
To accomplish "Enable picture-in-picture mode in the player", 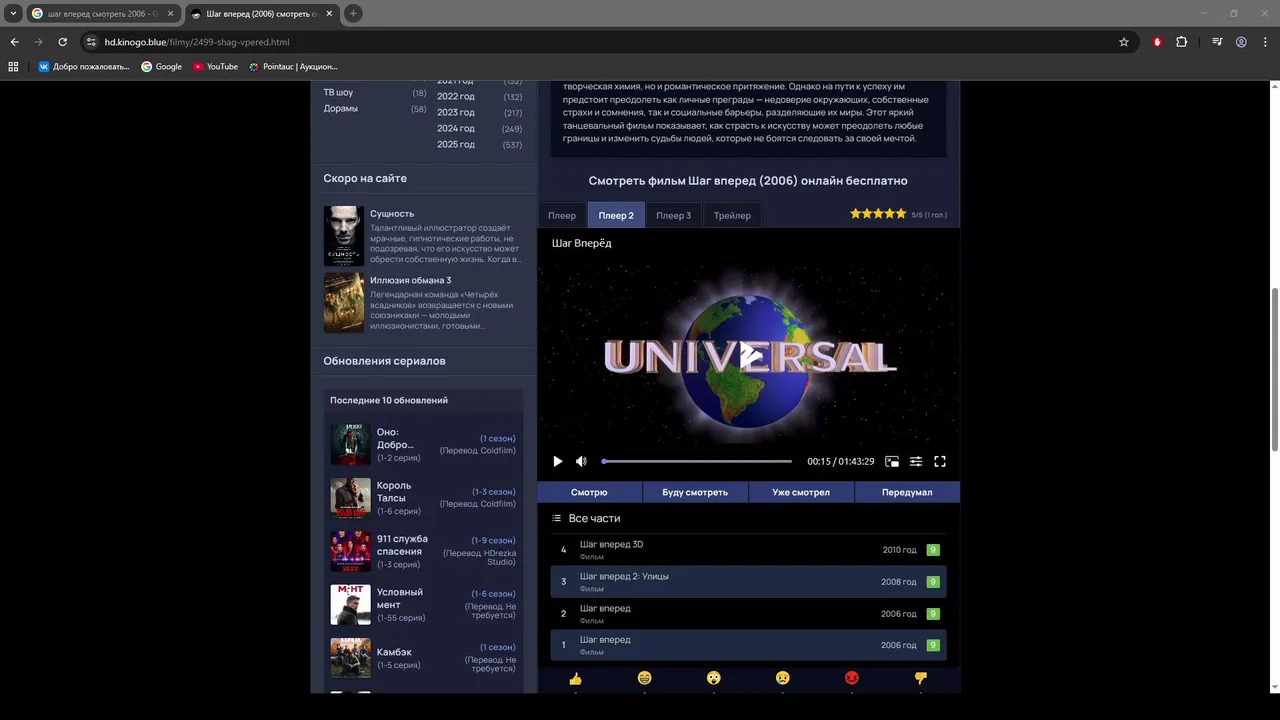I will pos(892,461).
